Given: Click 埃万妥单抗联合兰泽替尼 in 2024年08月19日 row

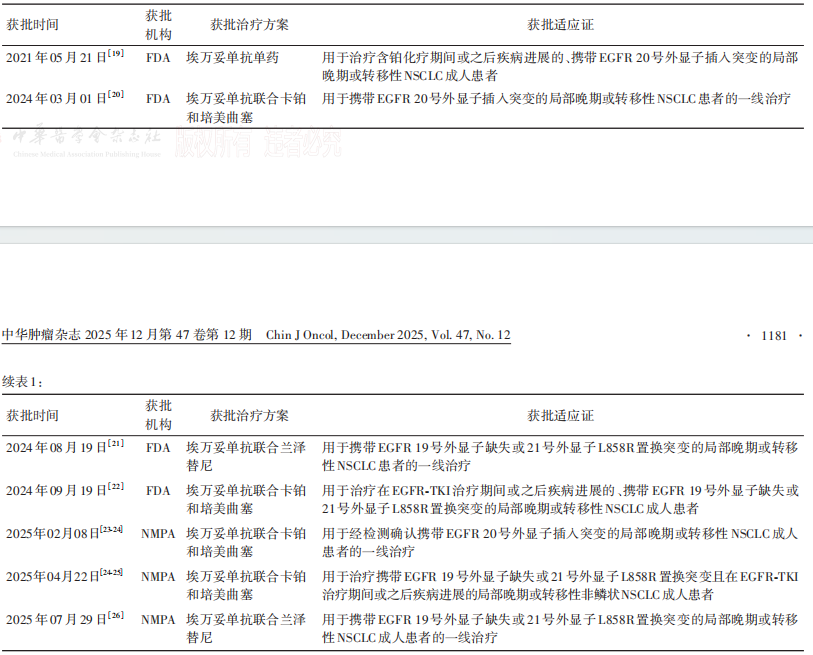Looking at the screenshot, I should (246, 456).
